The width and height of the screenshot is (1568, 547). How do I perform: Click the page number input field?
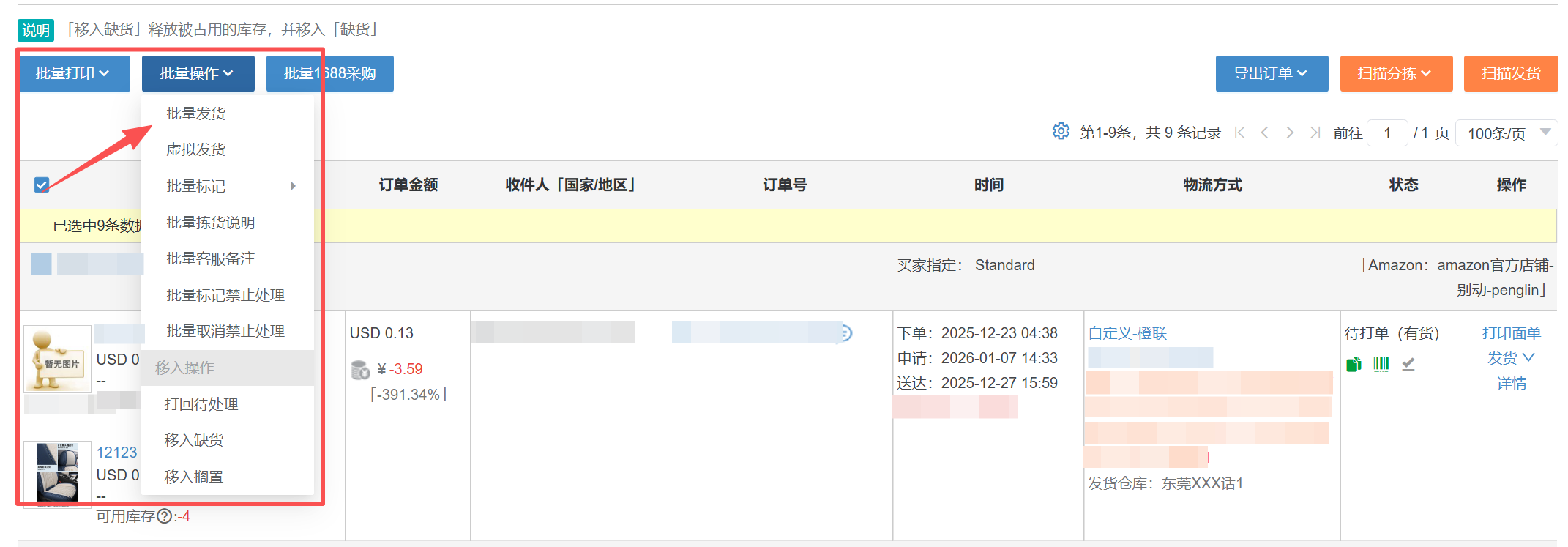point(1386,133)
